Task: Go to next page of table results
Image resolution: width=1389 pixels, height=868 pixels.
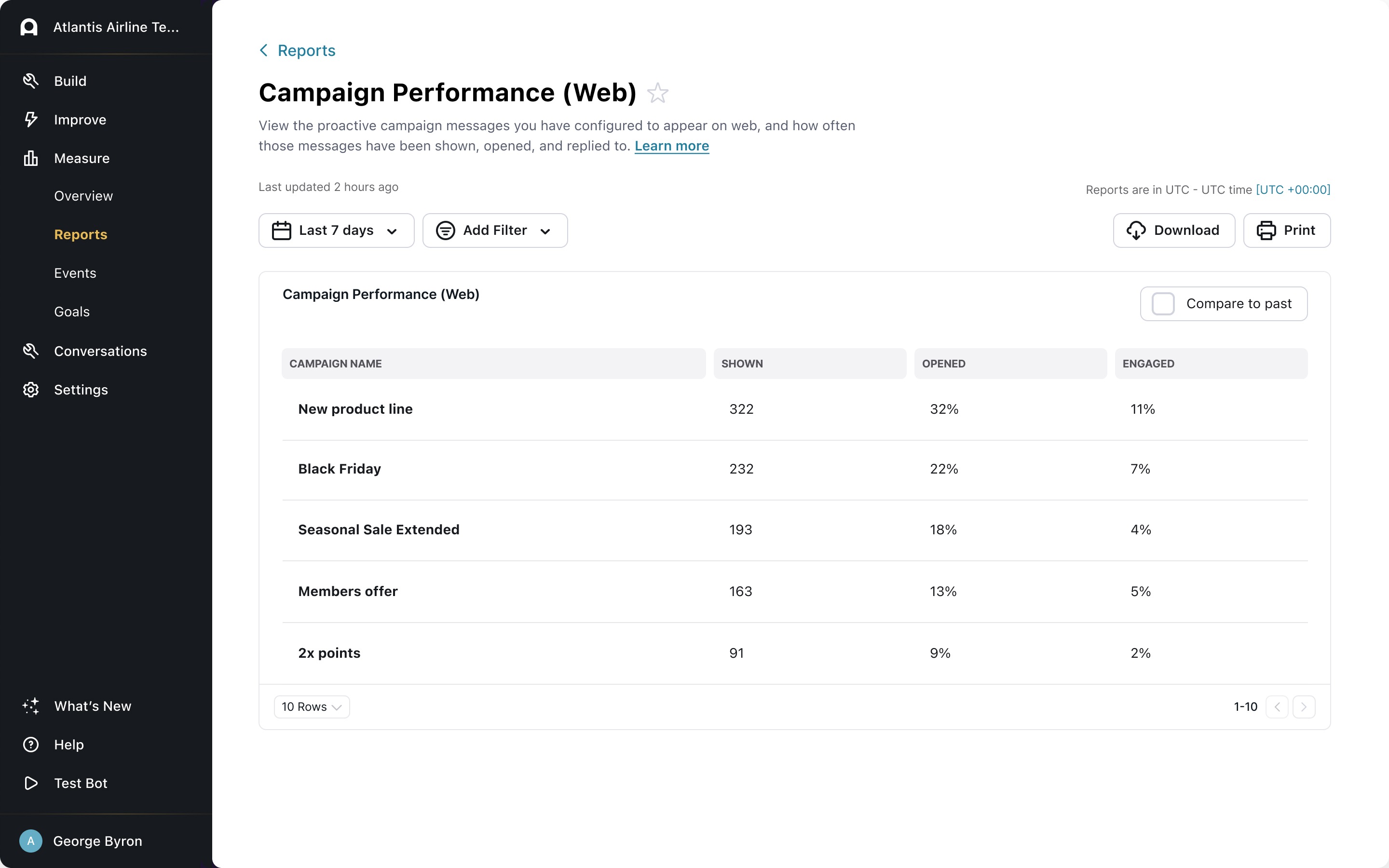Action: (1304, 706)
